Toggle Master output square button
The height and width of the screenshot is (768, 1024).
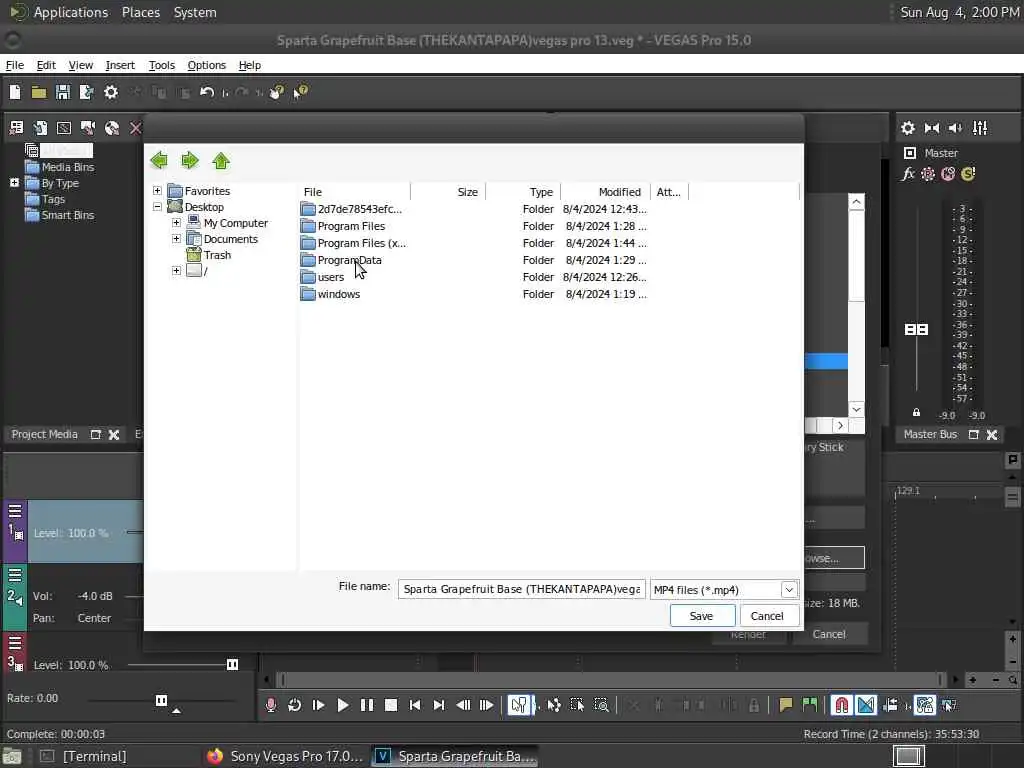[x=910, y=153]
